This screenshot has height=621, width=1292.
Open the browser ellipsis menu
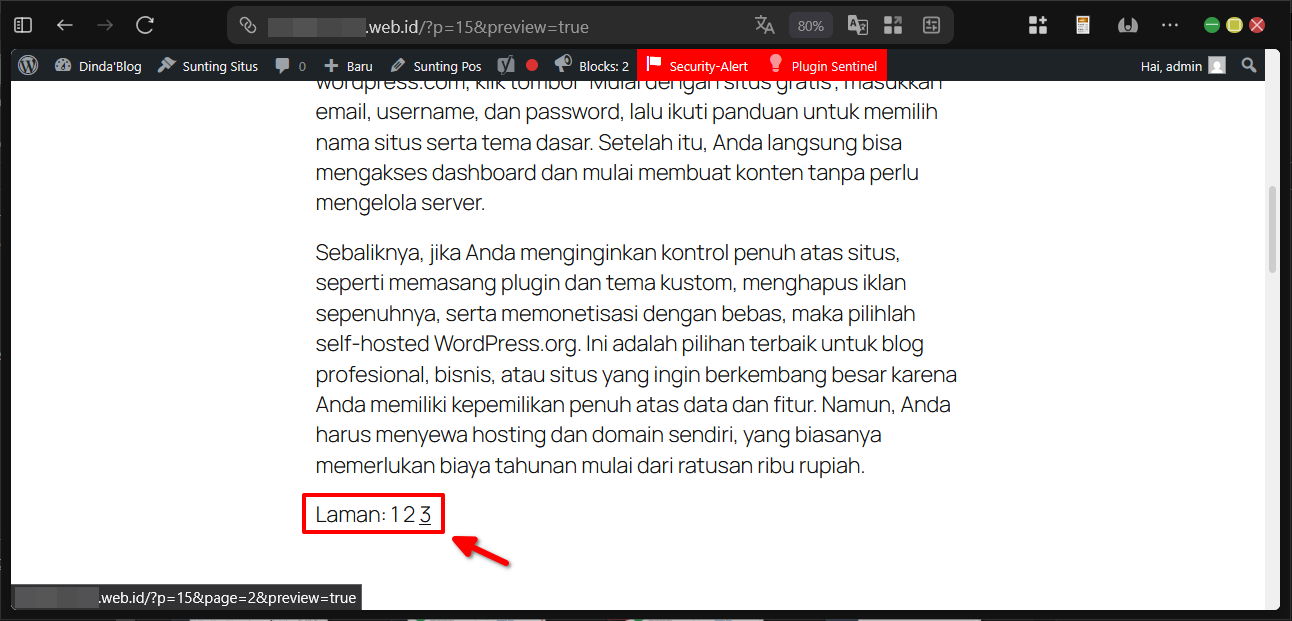click(x=1170, y=25)
